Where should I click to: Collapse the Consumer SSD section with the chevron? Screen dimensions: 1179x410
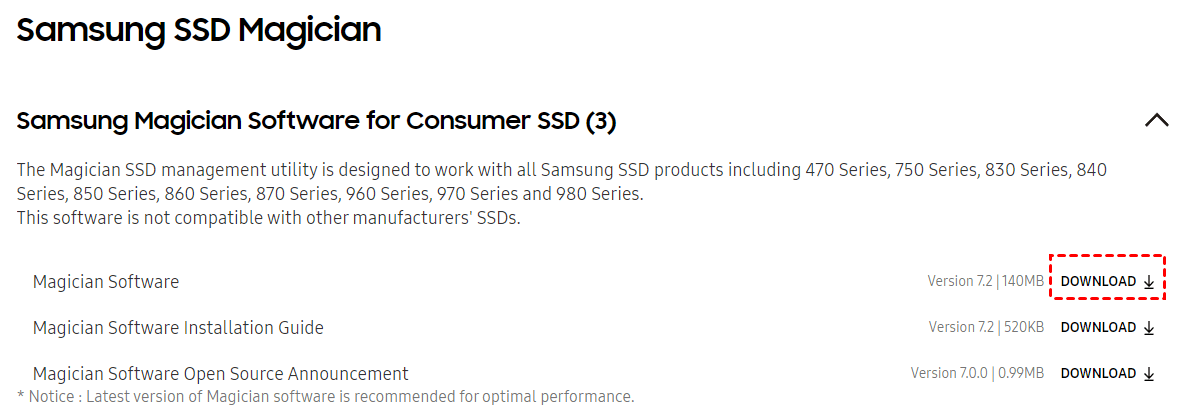point(1156,121)
